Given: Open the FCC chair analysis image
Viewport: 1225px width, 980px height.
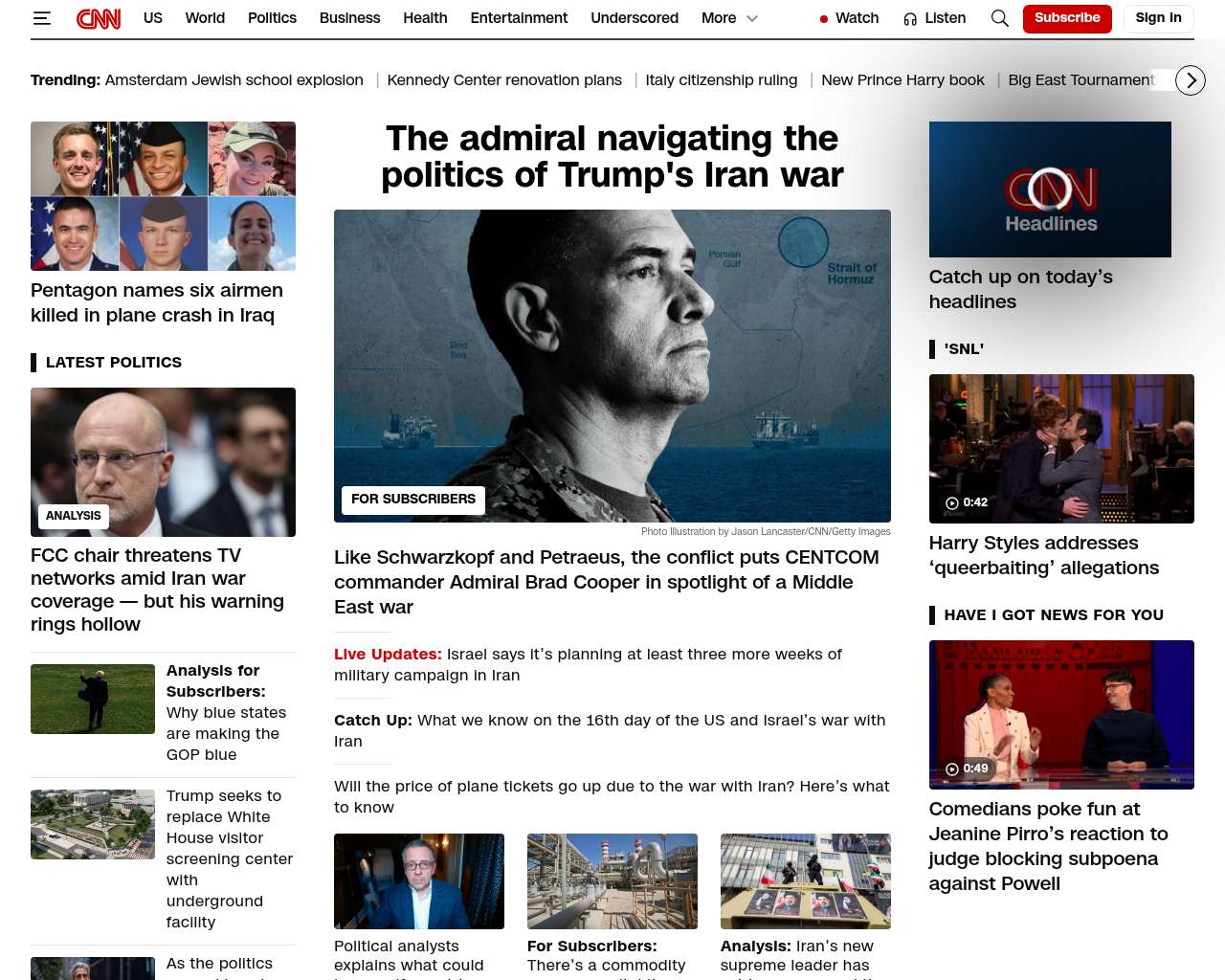Looking at the screenshot, I should [163, 462].
